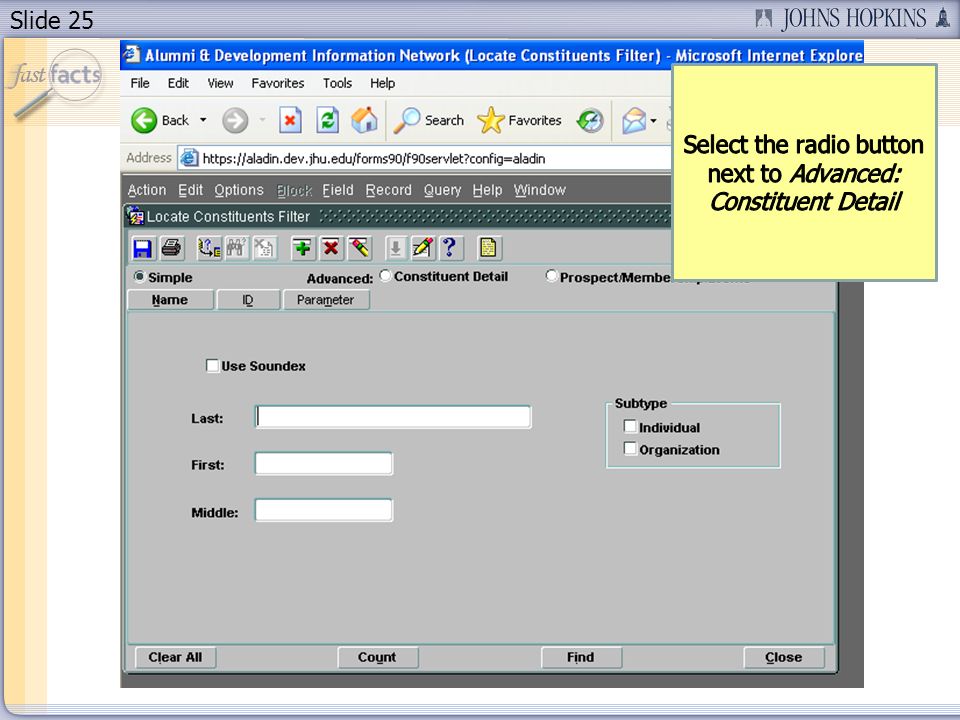960x720 pixels.
Task: Click into the First name input field
Action: (323, 463)
